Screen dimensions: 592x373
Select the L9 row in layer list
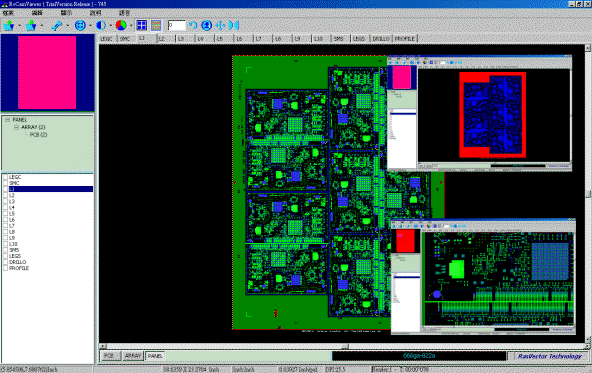(48, 238)
